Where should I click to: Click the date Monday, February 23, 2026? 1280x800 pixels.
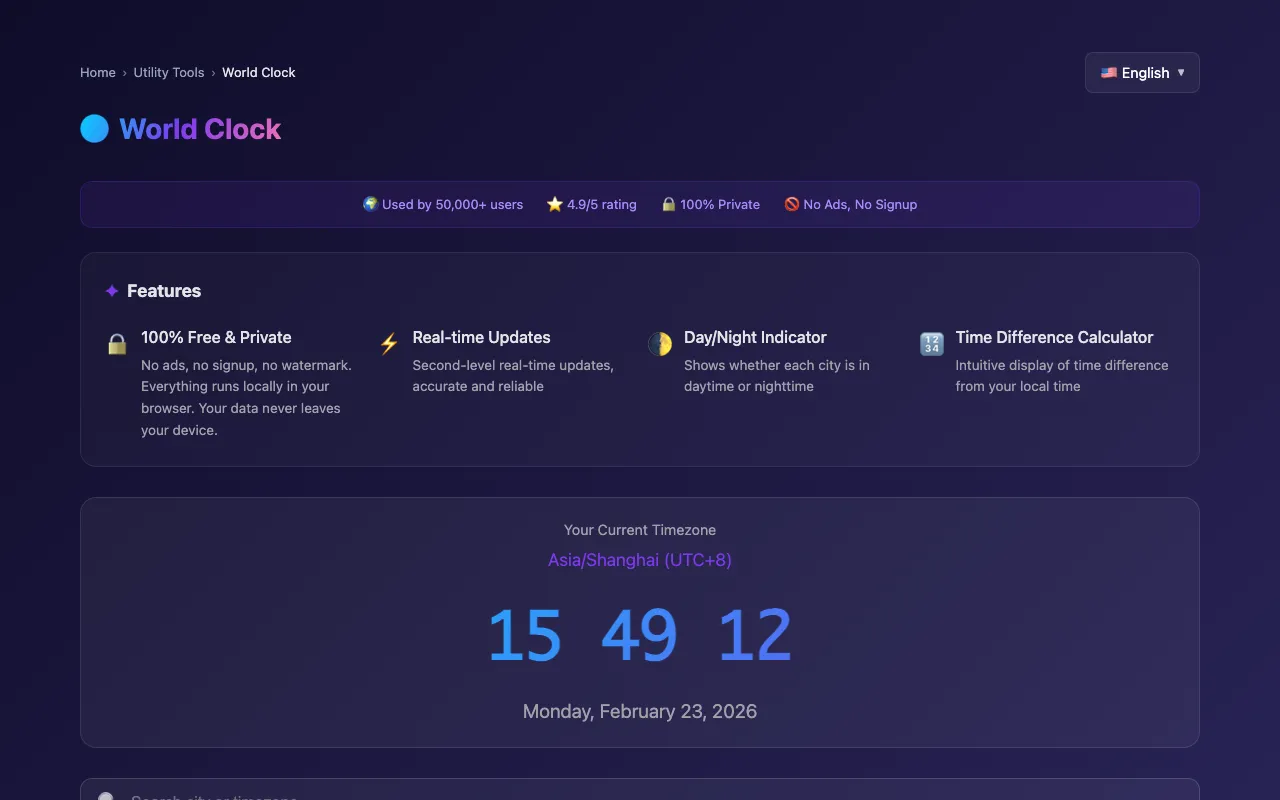coord(640,712)
